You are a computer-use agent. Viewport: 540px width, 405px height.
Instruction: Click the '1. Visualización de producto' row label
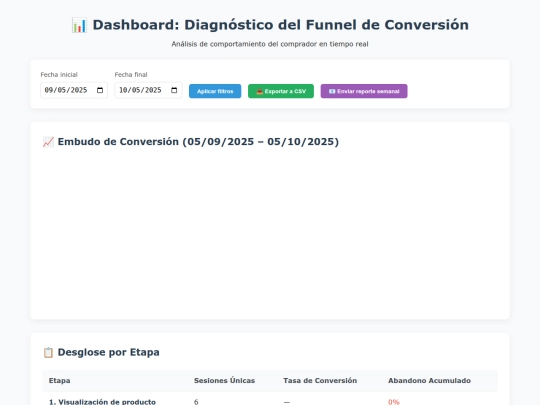coord(102,402)
